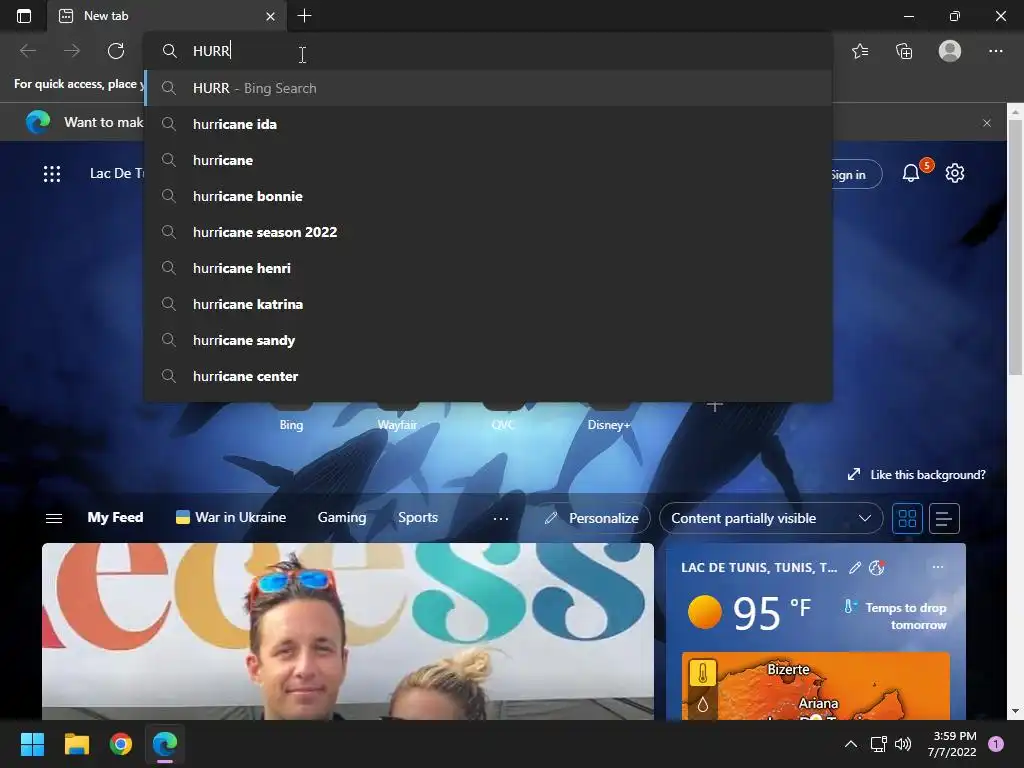Open a new browser tab

[304, 16]
